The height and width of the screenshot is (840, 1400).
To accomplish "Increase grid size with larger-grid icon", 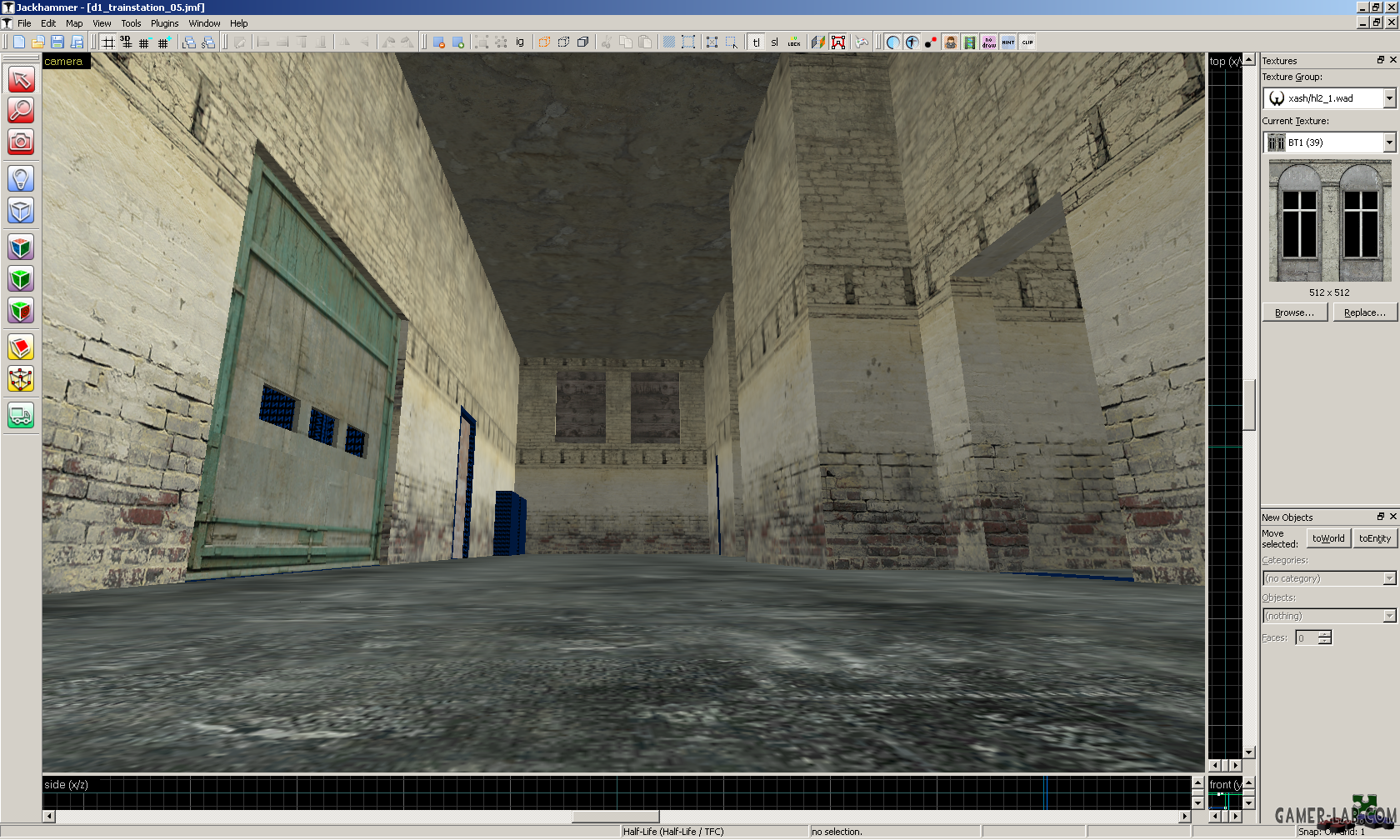I will coord(163,42).
